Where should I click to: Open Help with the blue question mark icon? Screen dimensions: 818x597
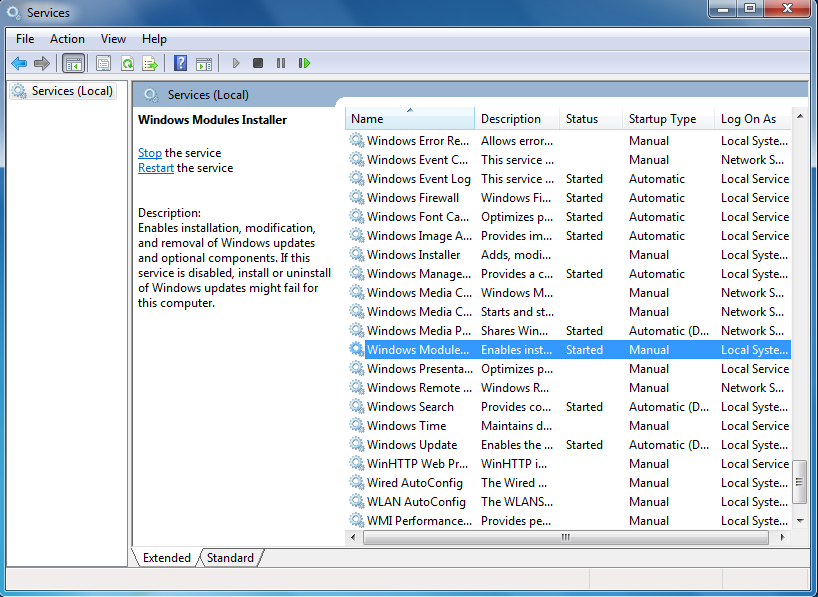pos(180,63)
